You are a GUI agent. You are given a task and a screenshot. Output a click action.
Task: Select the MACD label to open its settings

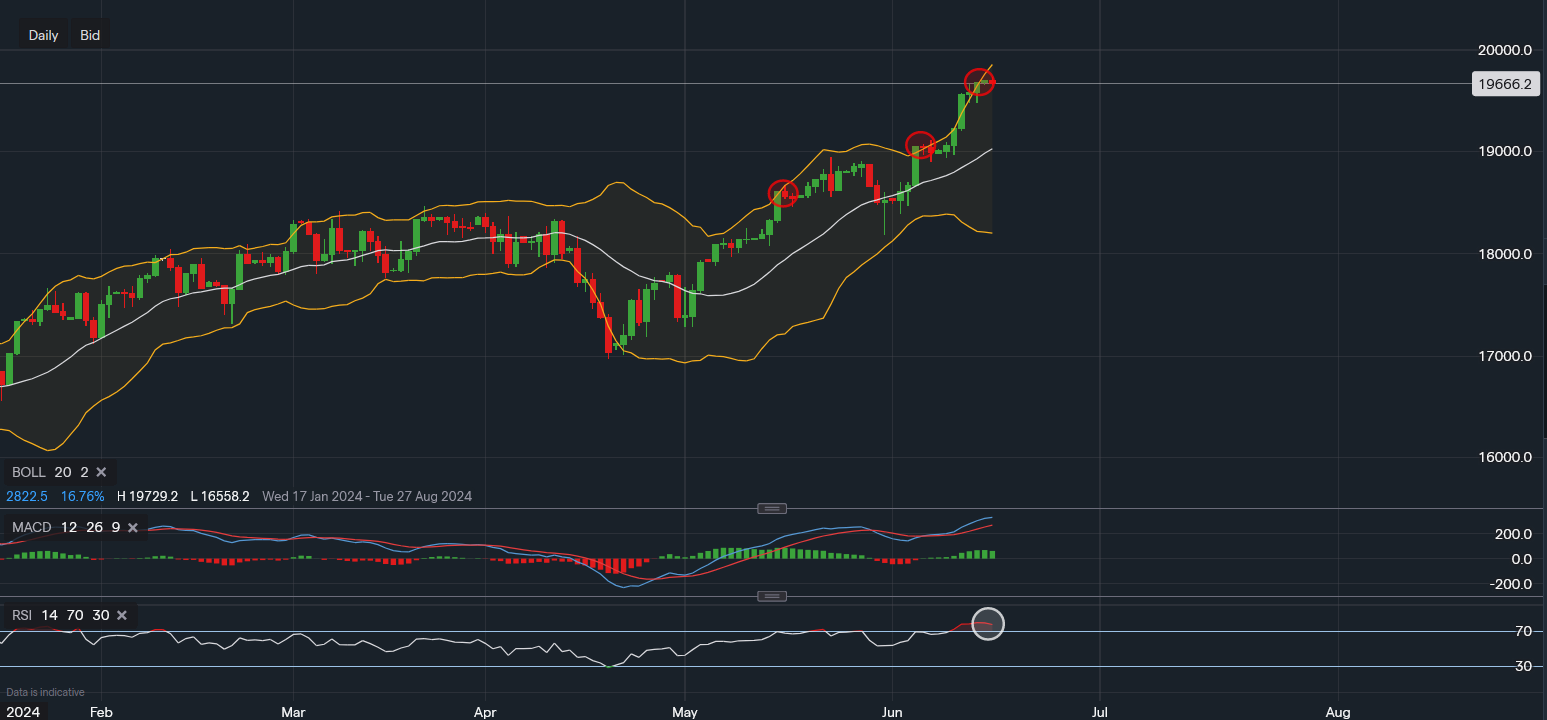[30, 527]
